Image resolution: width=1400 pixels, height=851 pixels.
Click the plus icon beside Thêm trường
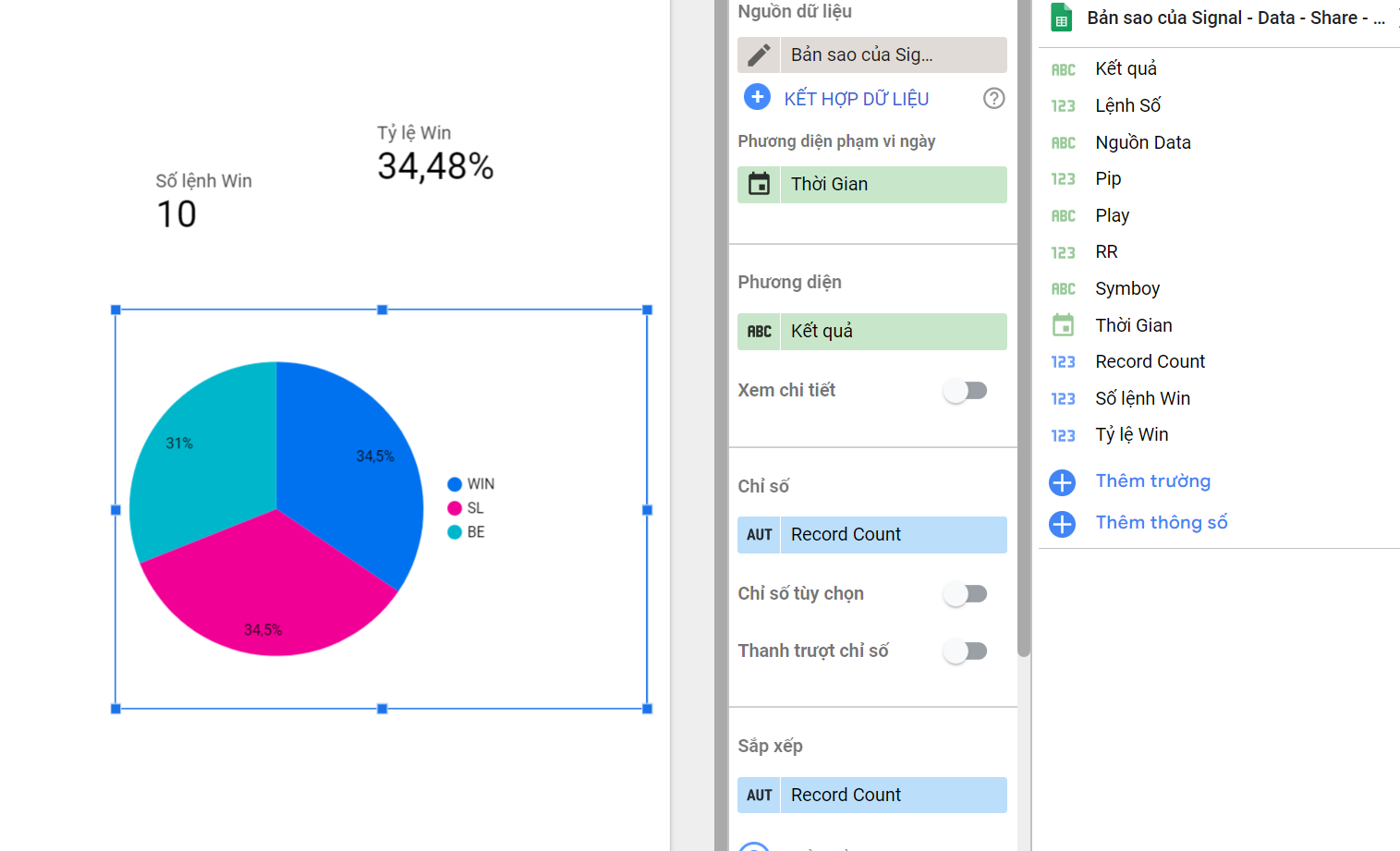pos(1063,482)
